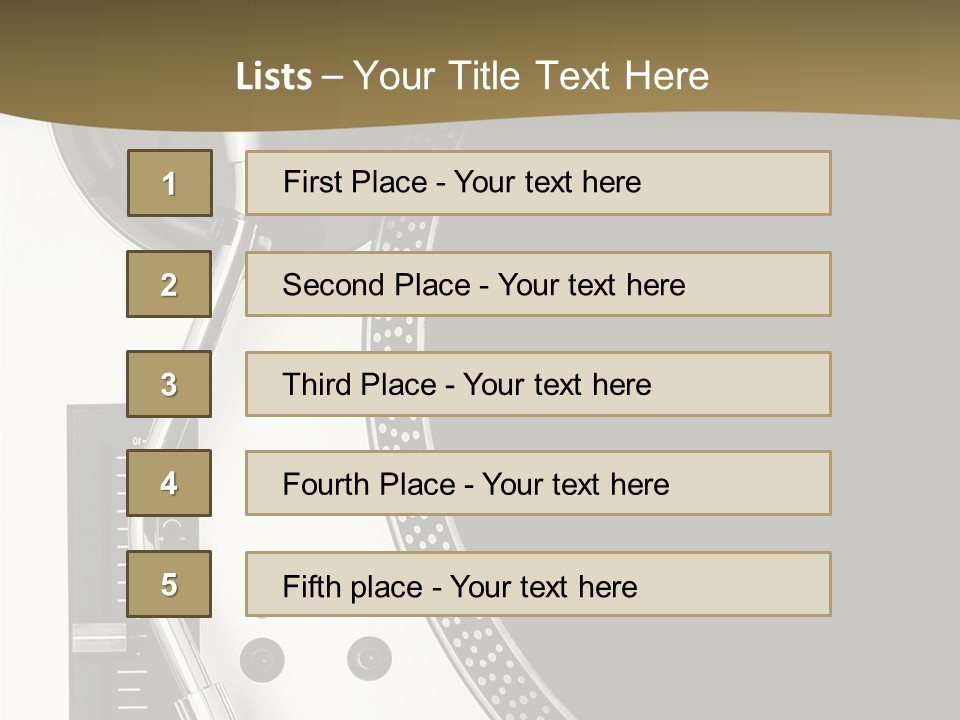Select the bold word 'Lists' in title
Screen dimensions: 960x720
[x=274, y=77]
